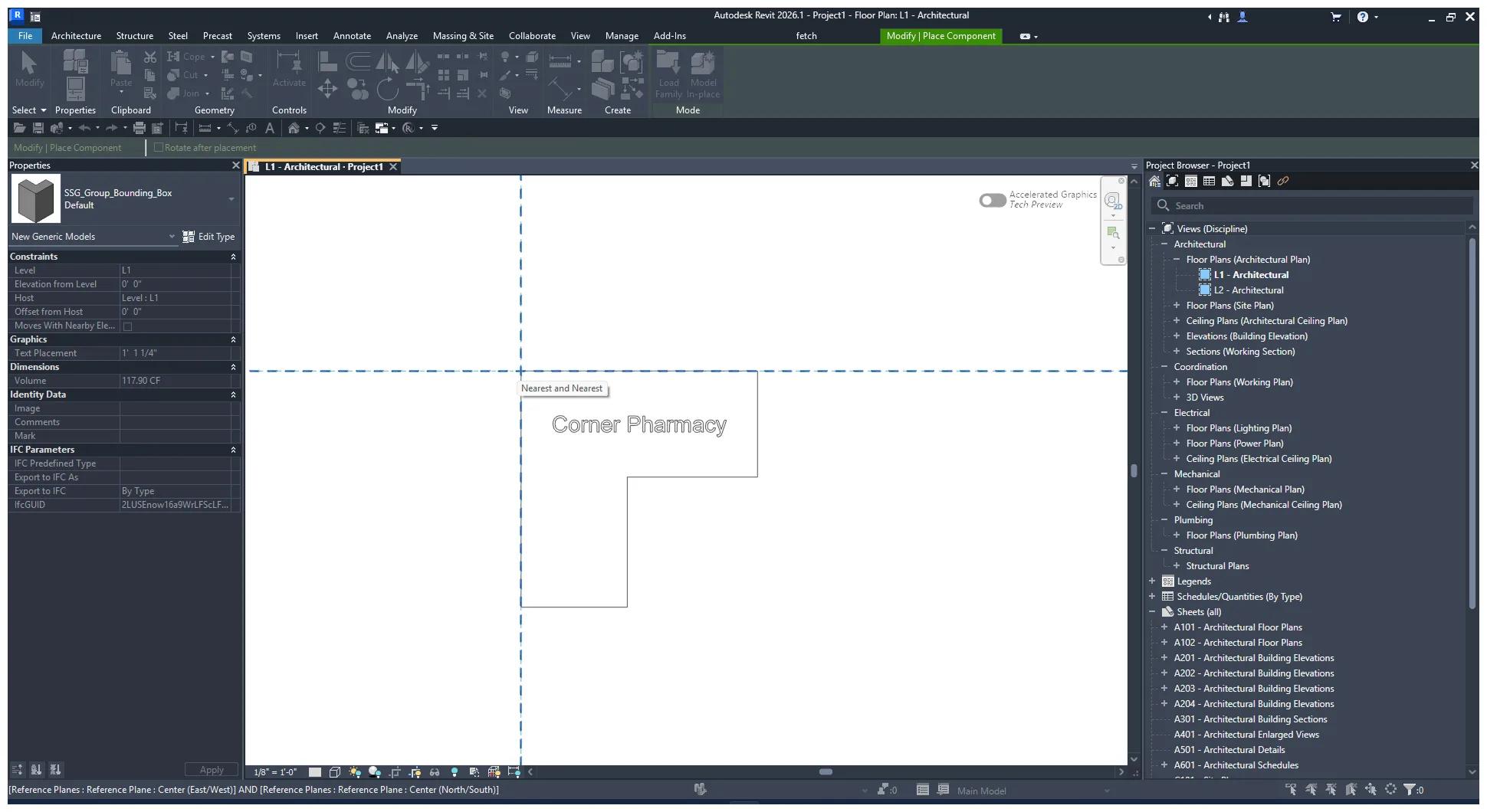
Task: Toggle reveal hidden elements lightbulb icon
Action: (455, 772)
